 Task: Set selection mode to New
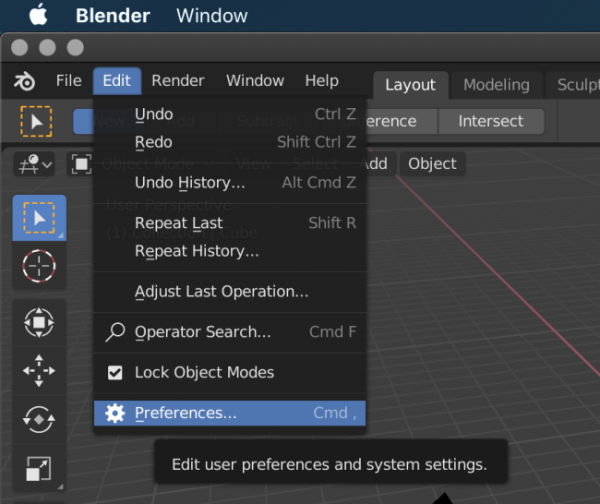(x=83, y=121)
